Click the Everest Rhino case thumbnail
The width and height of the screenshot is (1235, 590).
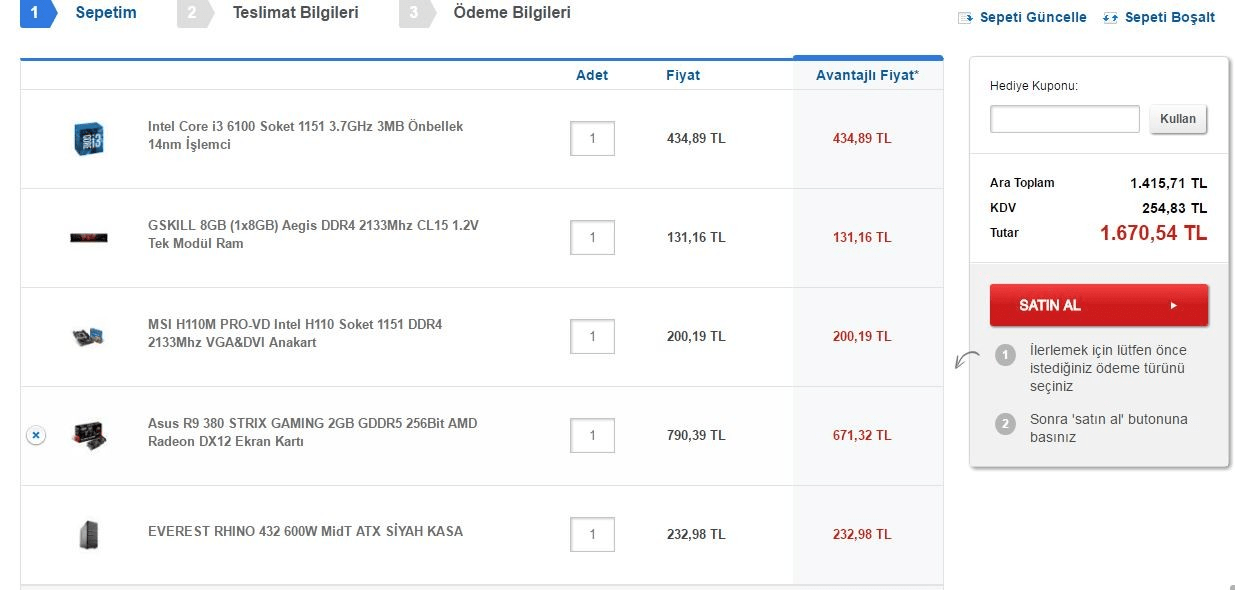(89, 534)
